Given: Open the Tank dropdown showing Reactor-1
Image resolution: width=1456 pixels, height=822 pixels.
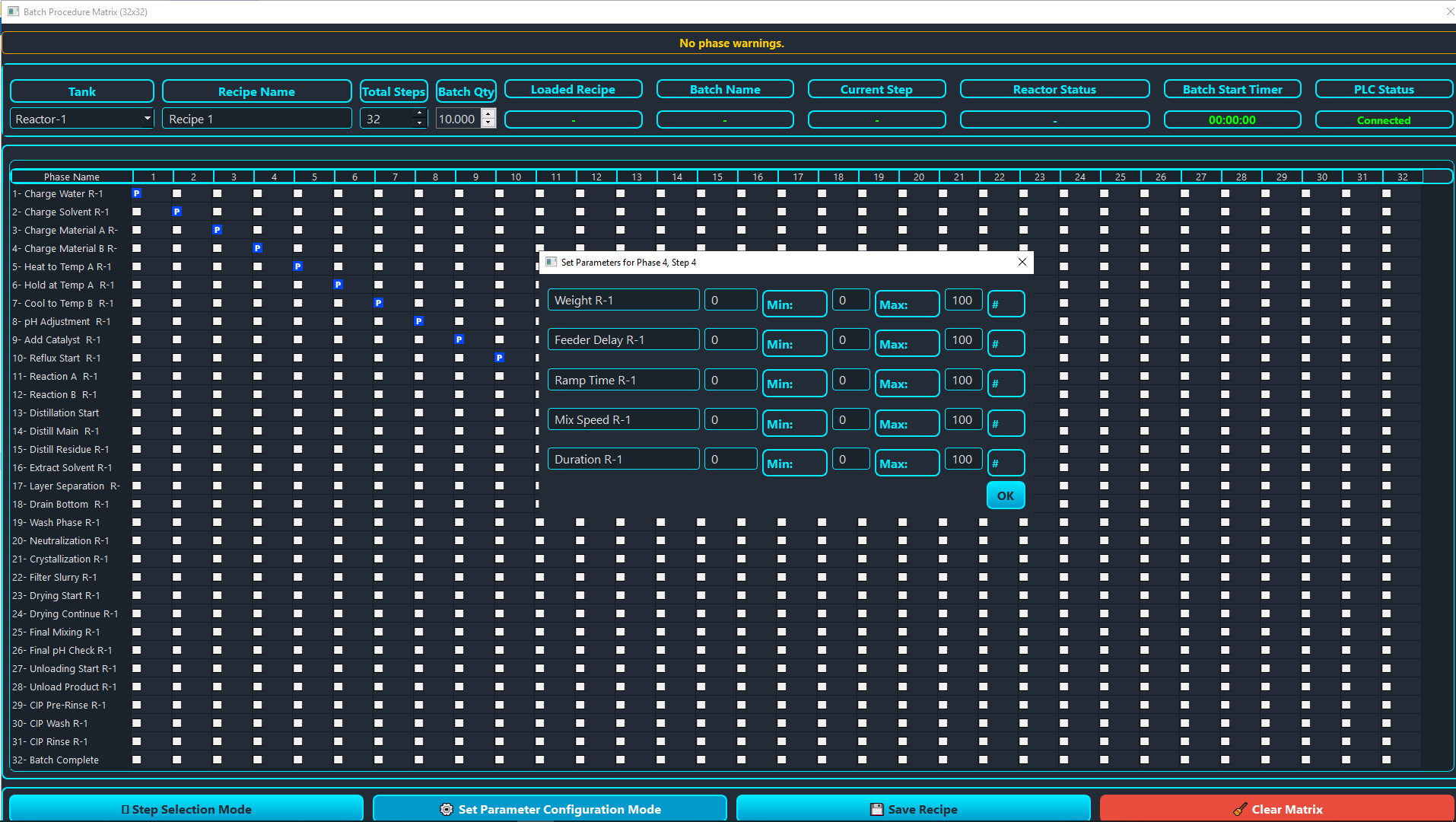Looking at the screenshot, I should (x=82, y=119).
